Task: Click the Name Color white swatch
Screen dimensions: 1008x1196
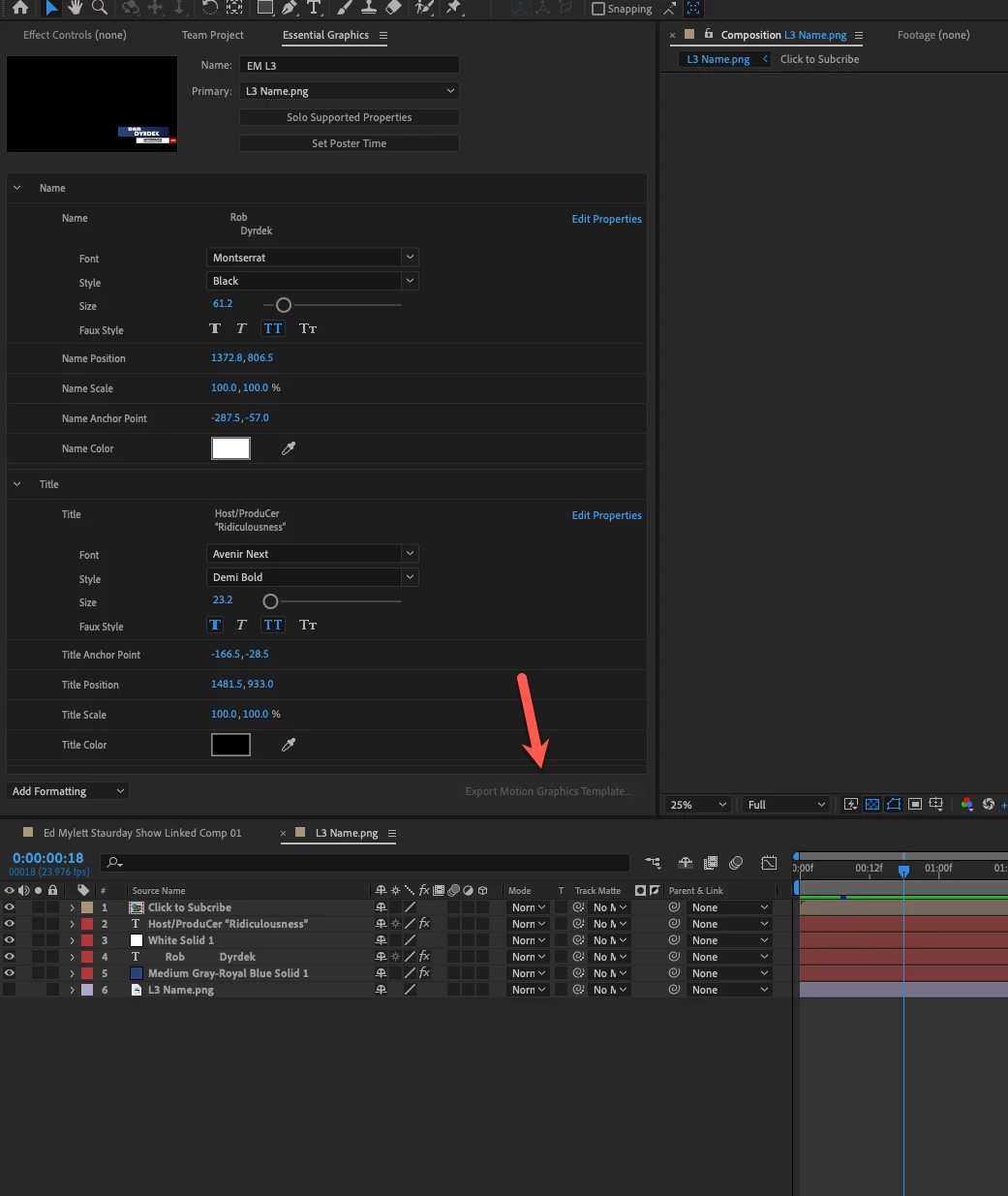Action: 230,448
